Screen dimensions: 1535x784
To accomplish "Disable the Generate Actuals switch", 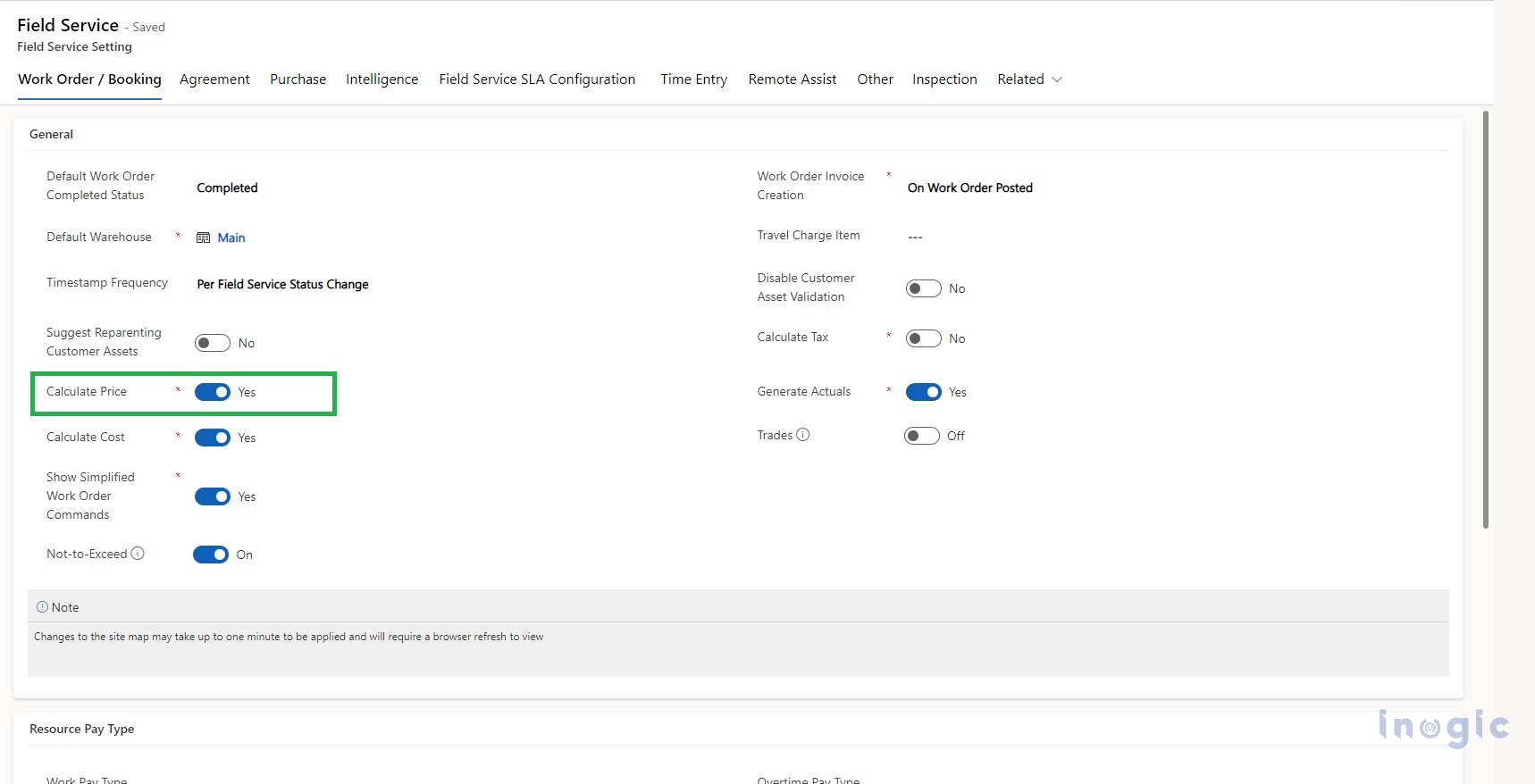I will click(923, 392).
